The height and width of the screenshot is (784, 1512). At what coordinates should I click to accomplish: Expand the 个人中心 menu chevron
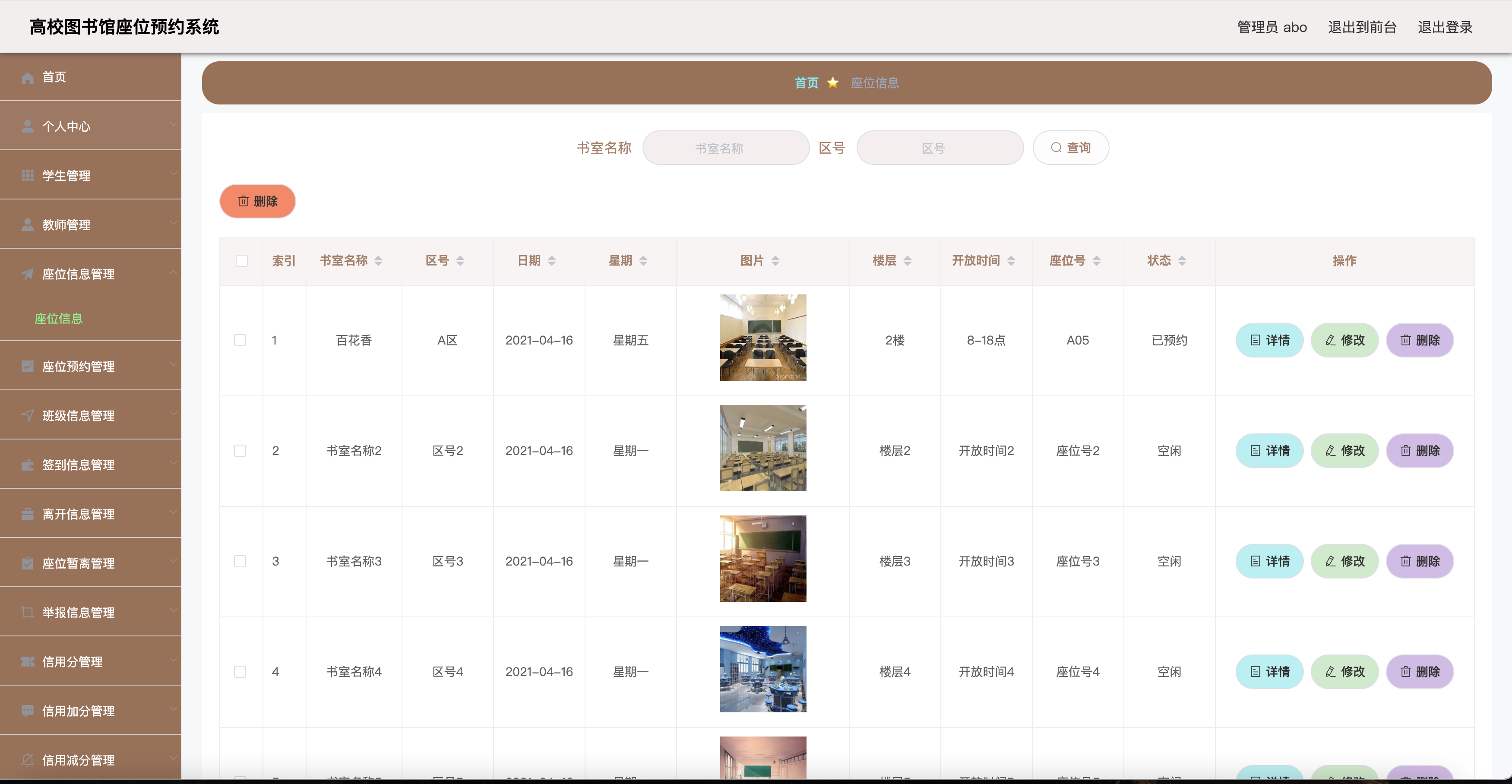pos(173,124)
